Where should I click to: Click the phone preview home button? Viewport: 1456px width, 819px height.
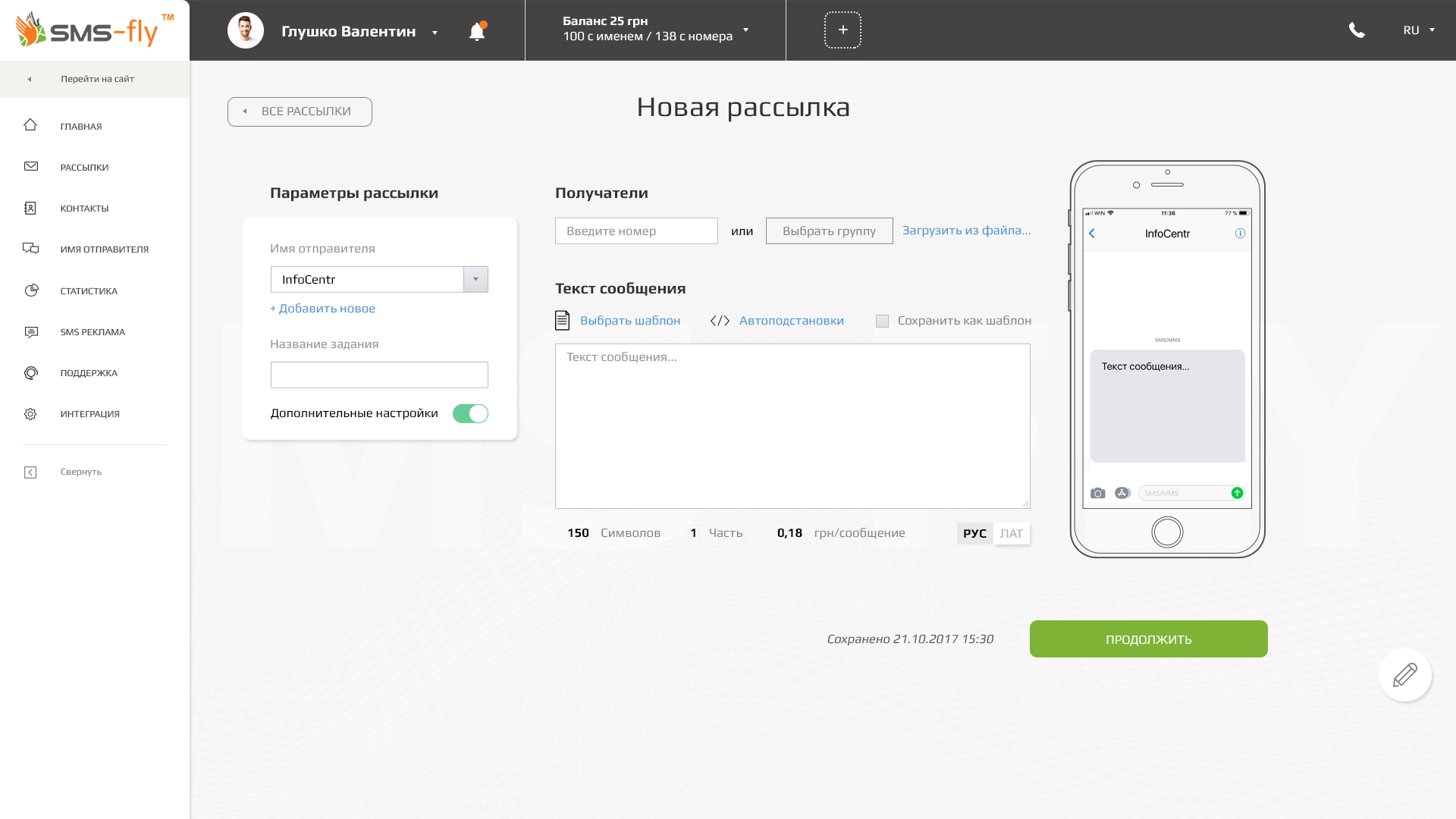pyautogui.click(x=1167, y=532)
